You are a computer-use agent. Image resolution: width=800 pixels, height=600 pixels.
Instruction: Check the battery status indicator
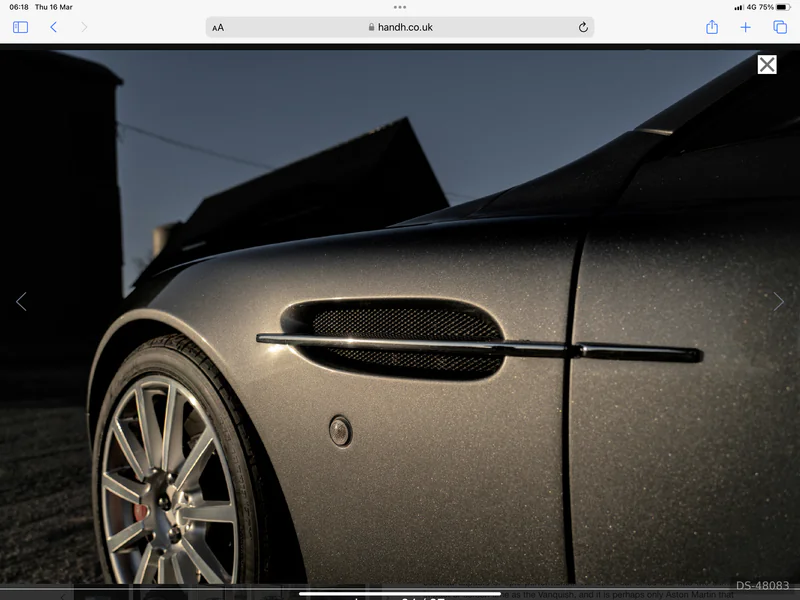(783, 7)
